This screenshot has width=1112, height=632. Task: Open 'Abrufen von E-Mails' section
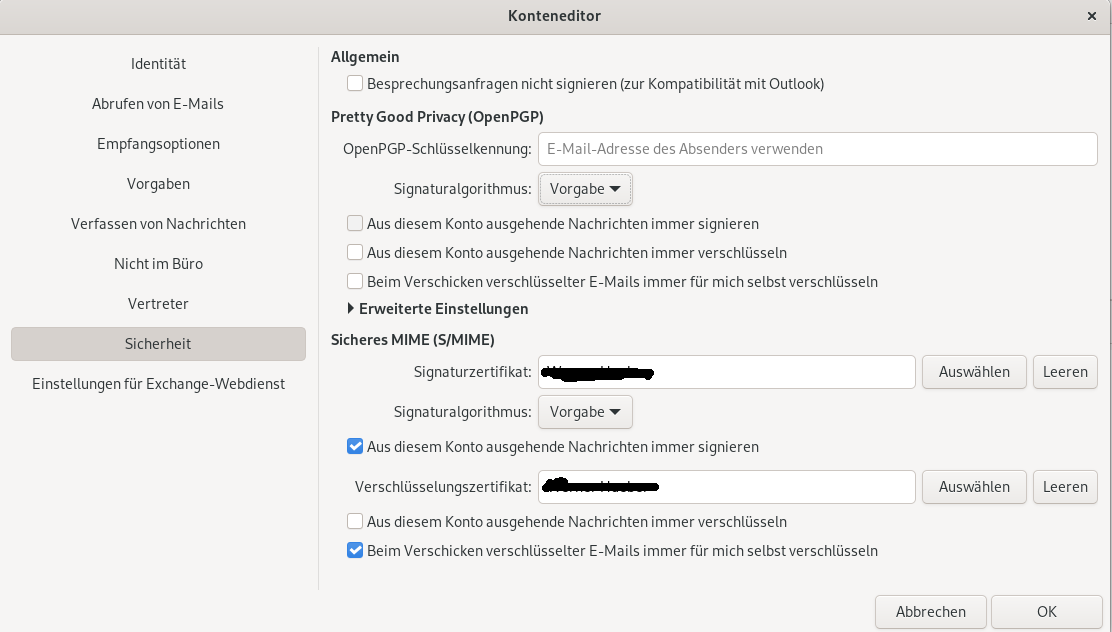(158, 104)
